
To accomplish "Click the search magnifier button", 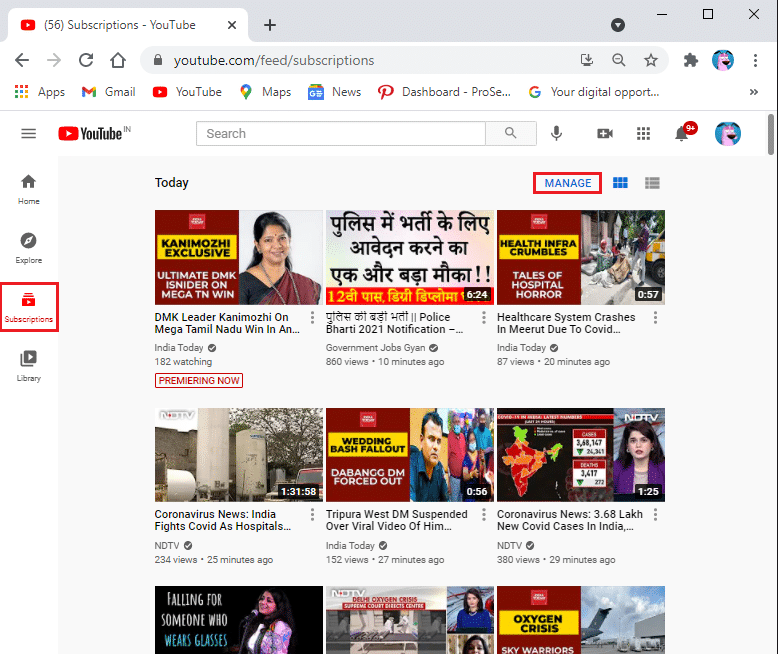I will (512, 133).
